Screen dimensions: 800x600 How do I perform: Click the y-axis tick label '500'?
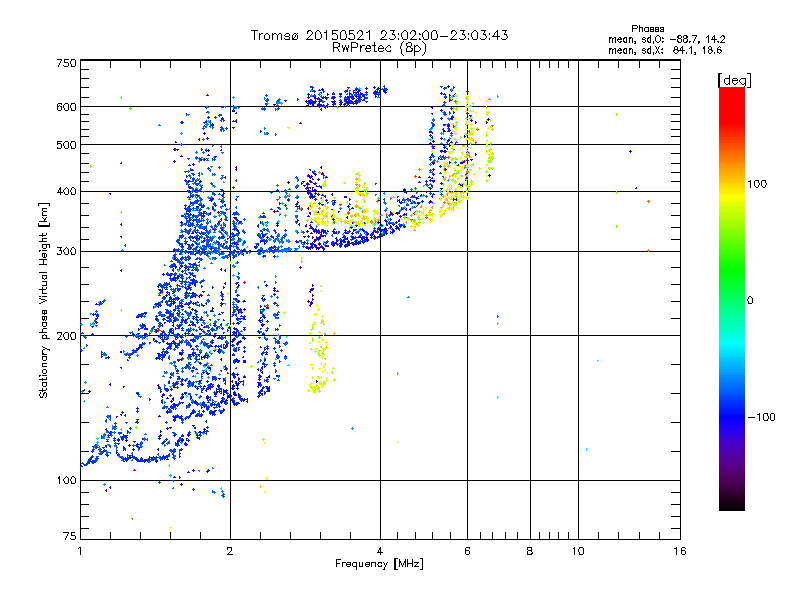[x=66, y=145]
